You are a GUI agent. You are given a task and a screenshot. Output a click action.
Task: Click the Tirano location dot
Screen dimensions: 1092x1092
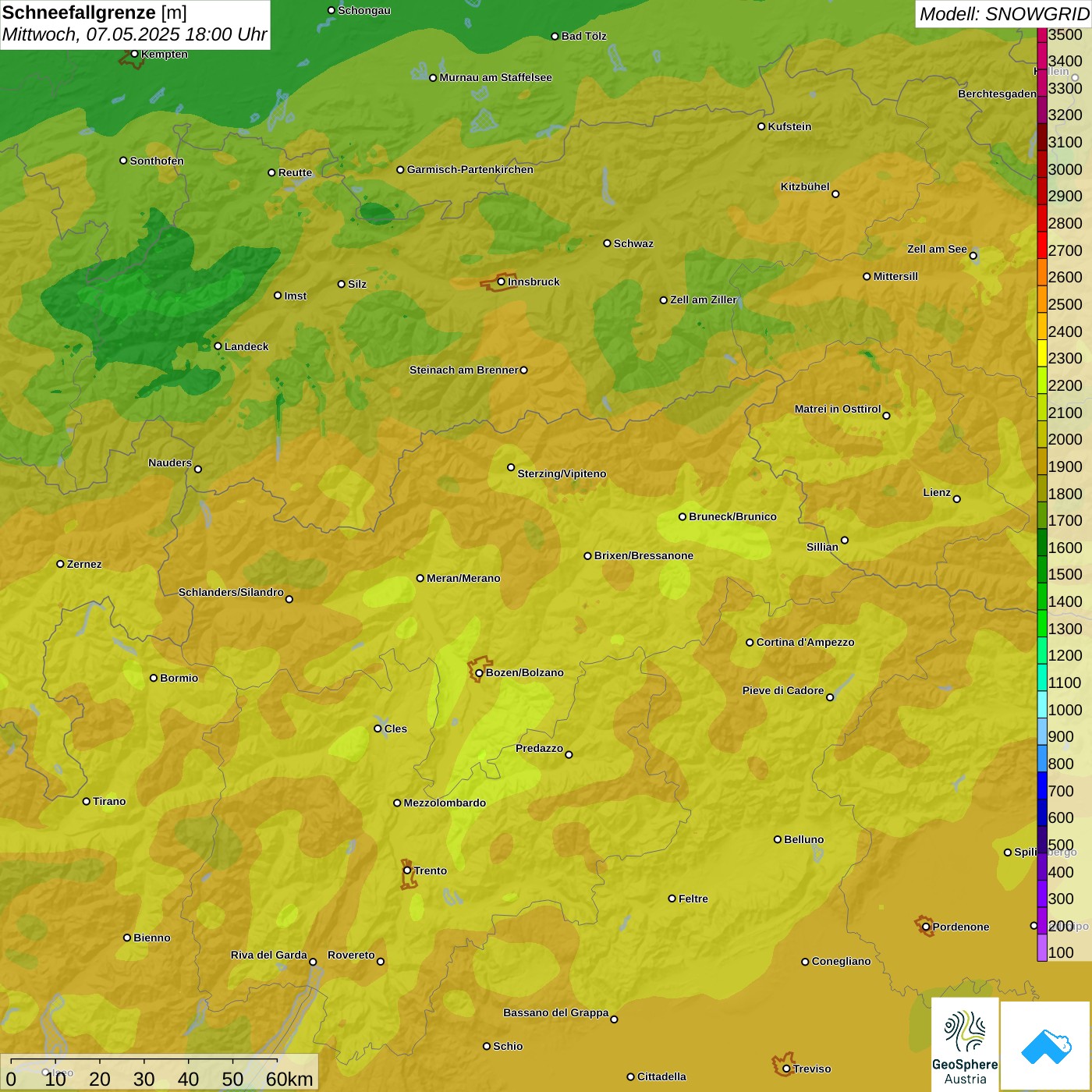pos(87,801)
